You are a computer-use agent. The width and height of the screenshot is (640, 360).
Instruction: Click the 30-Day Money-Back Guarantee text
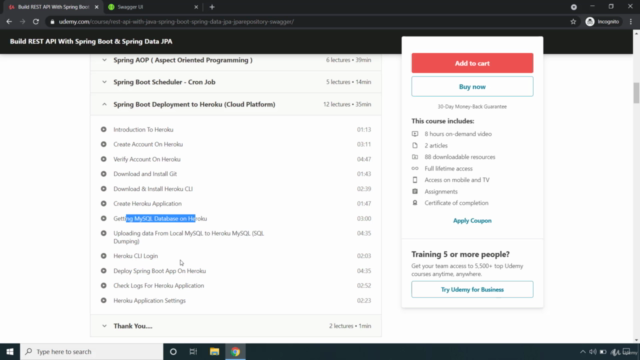tap(472, 107)
